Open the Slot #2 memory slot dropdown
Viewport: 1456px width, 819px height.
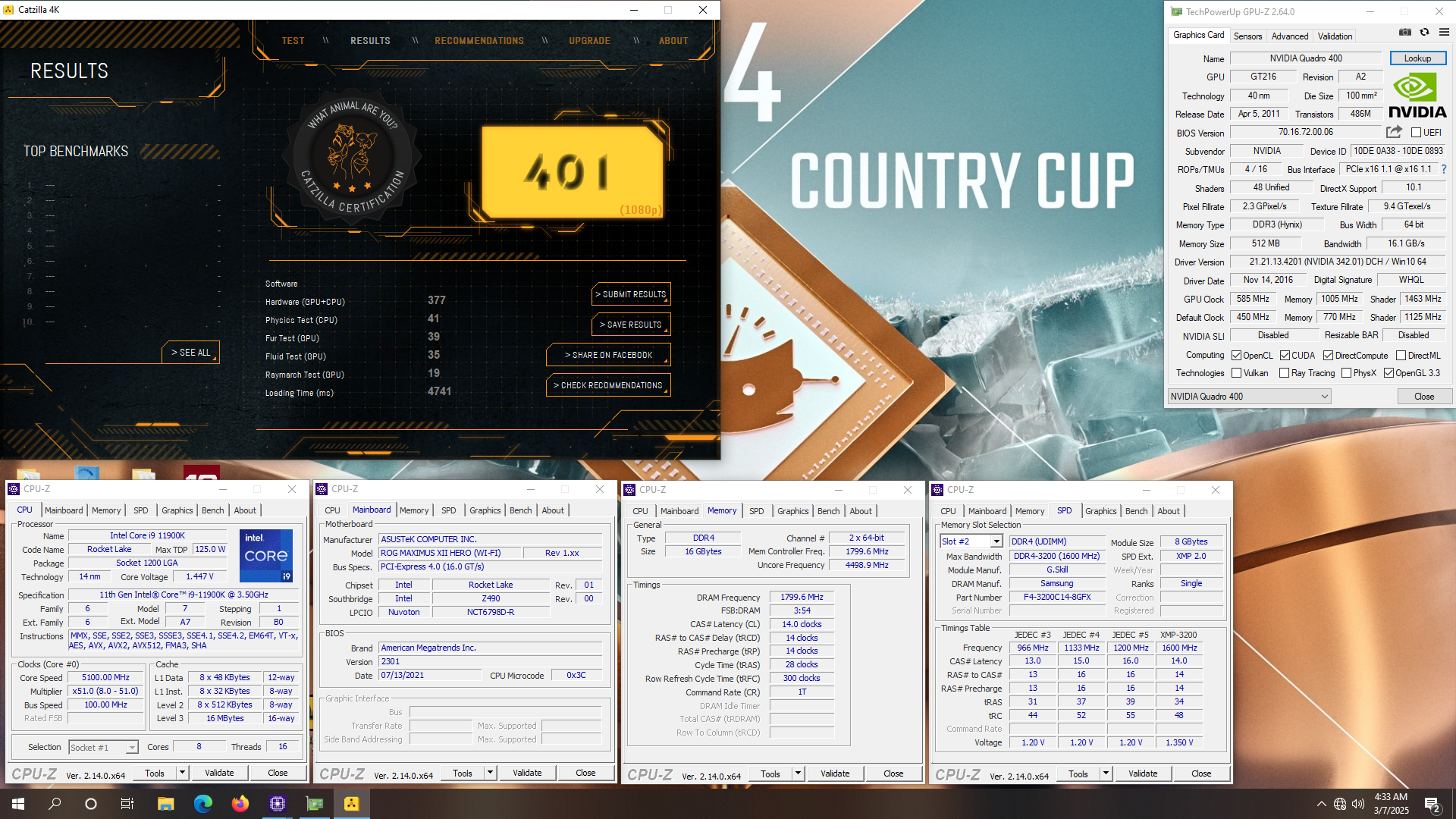point(971,541)
